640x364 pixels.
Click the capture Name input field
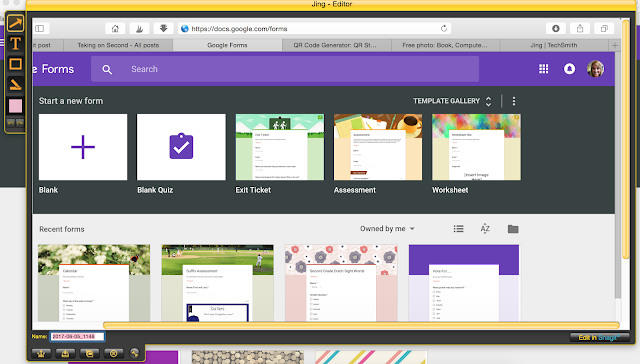click(x=77, y=336)
